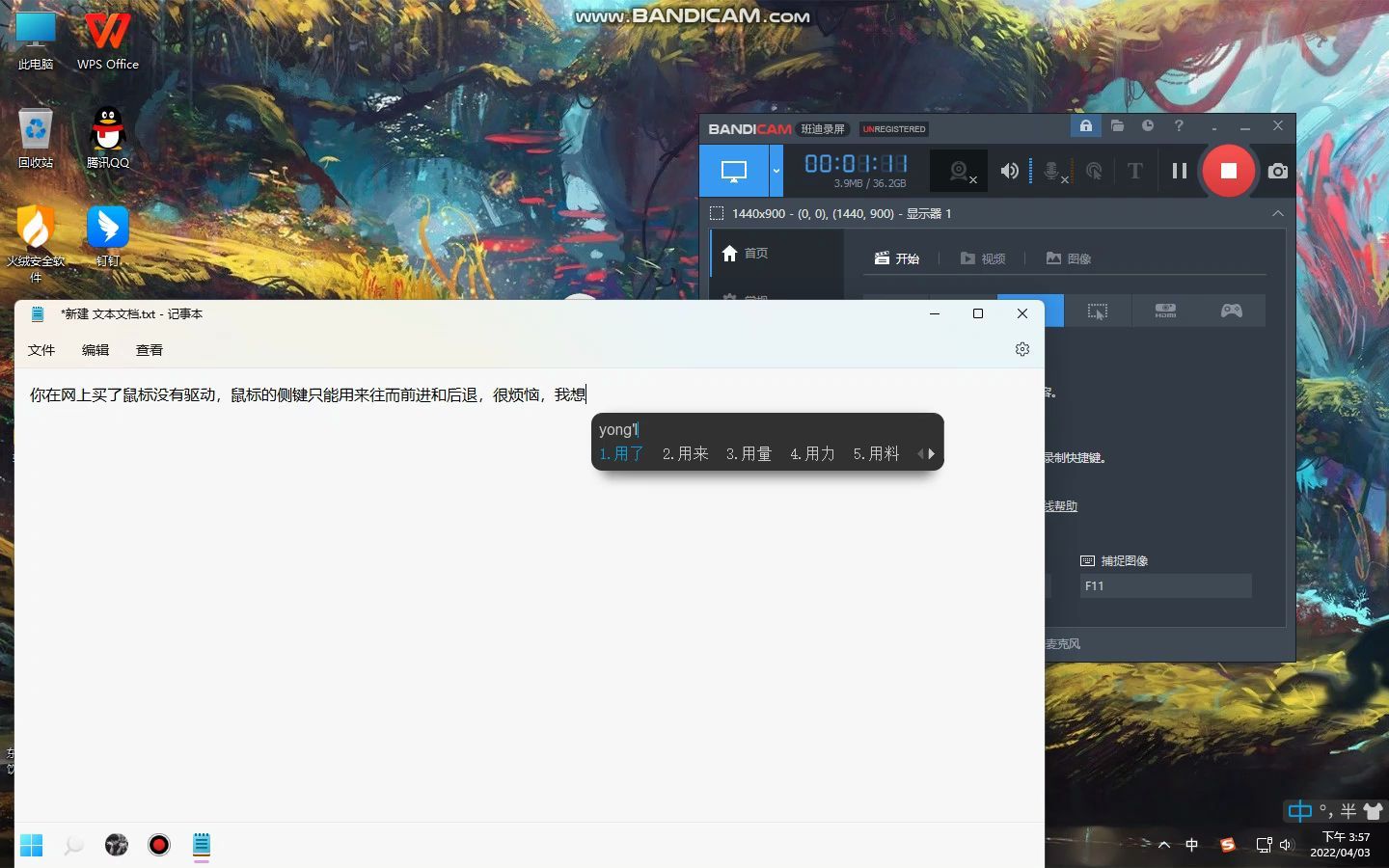Click the F11 hotkey field

click(x=1165, y=585)
